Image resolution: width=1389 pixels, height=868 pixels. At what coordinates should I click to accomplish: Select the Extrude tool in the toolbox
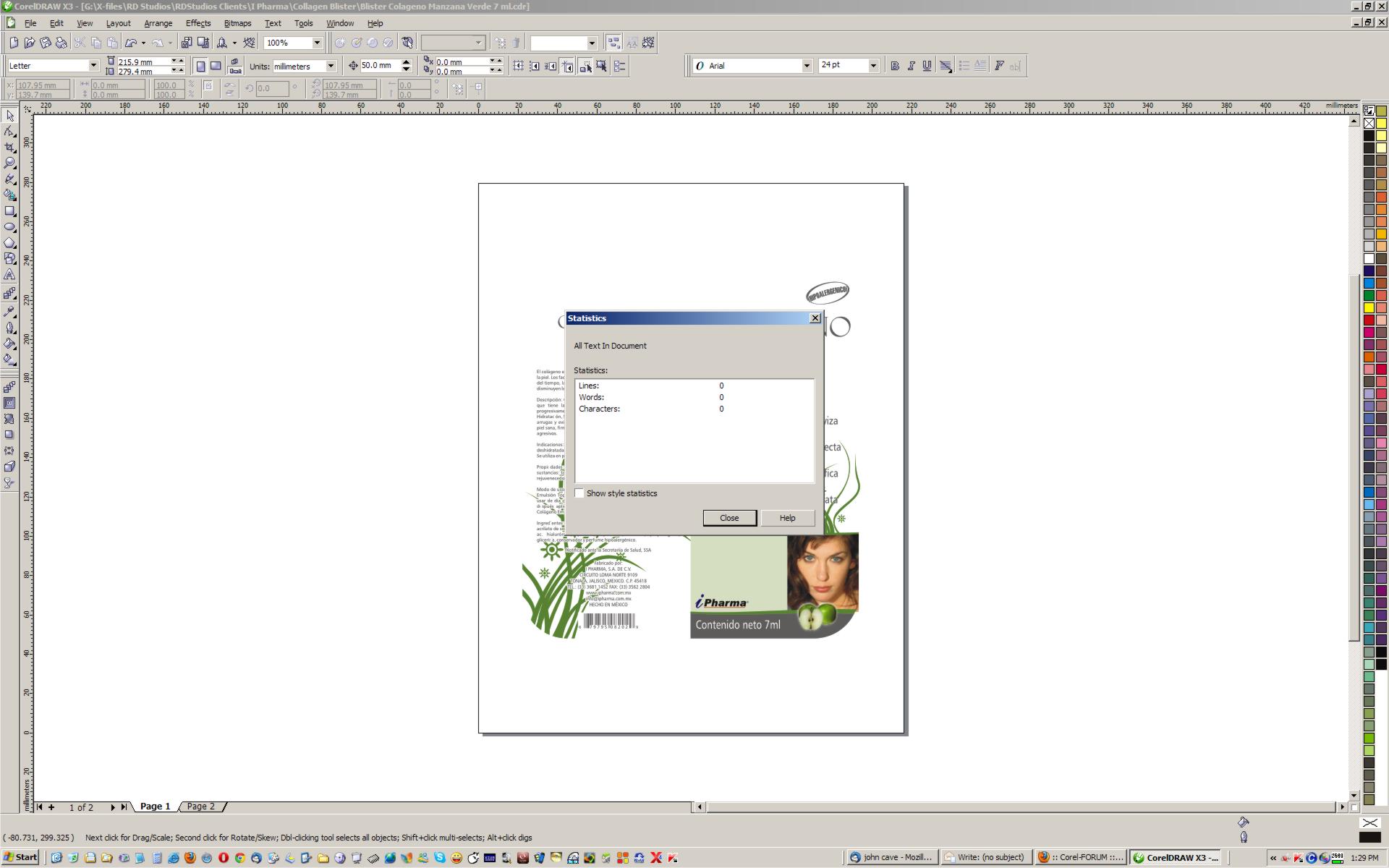click(x=9, y=467)
